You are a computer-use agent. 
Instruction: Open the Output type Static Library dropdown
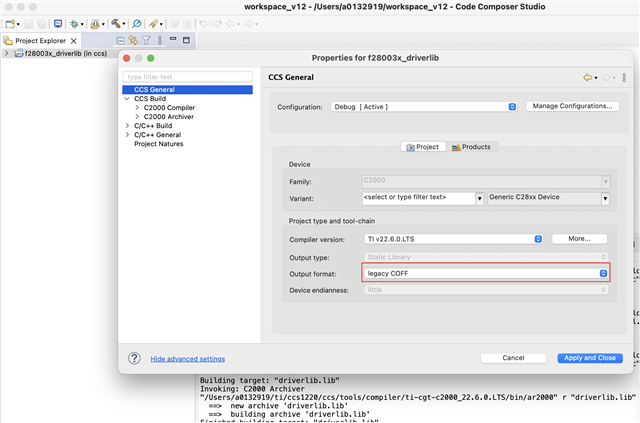click(486, 257)
